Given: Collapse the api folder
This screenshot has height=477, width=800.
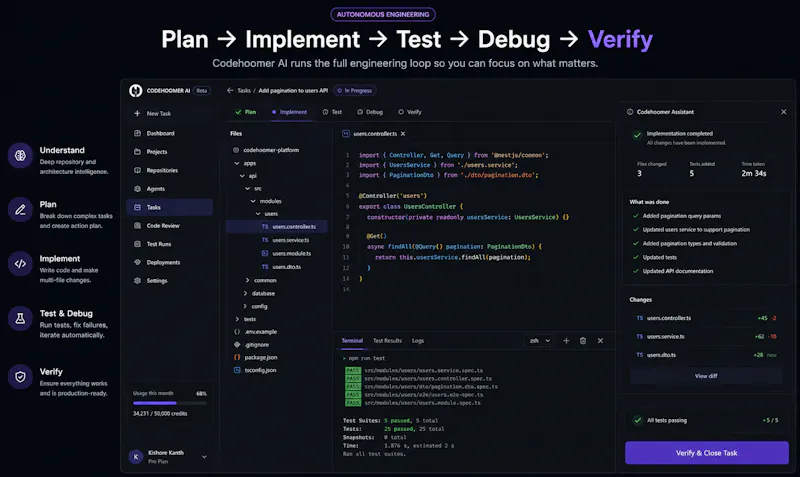Looking at the screenshot, I should (242, 175).
